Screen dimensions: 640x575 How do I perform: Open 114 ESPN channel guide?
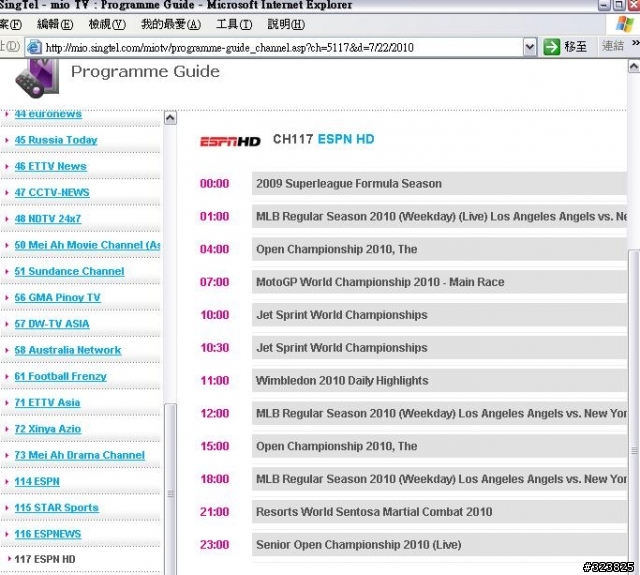(37, 481)
